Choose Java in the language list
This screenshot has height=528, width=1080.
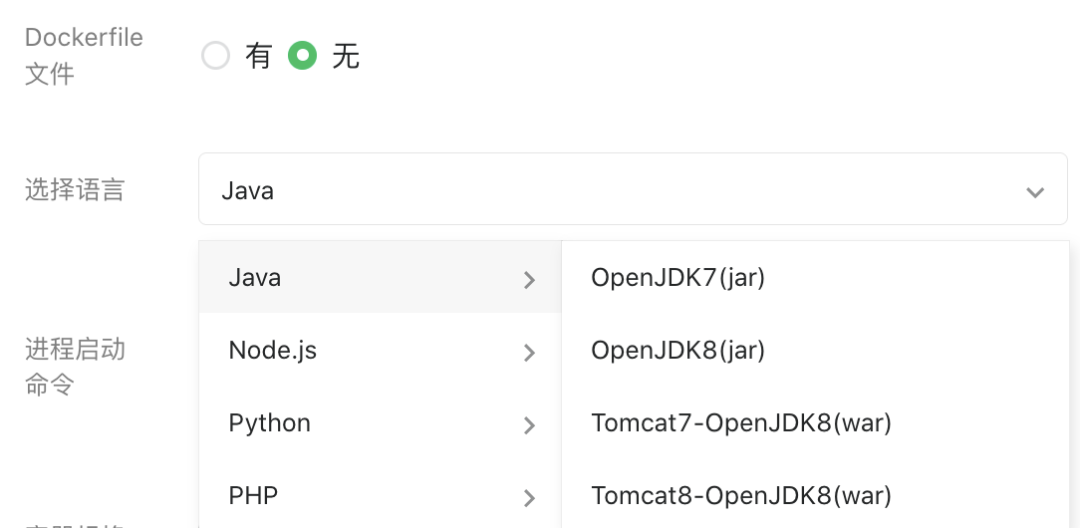click(255, 278)
